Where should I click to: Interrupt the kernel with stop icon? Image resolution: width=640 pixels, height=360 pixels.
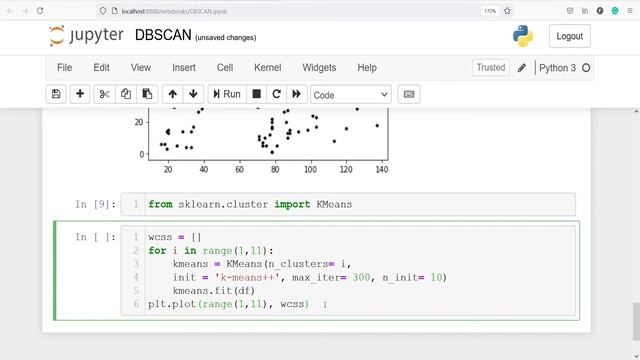pos(256,94)
